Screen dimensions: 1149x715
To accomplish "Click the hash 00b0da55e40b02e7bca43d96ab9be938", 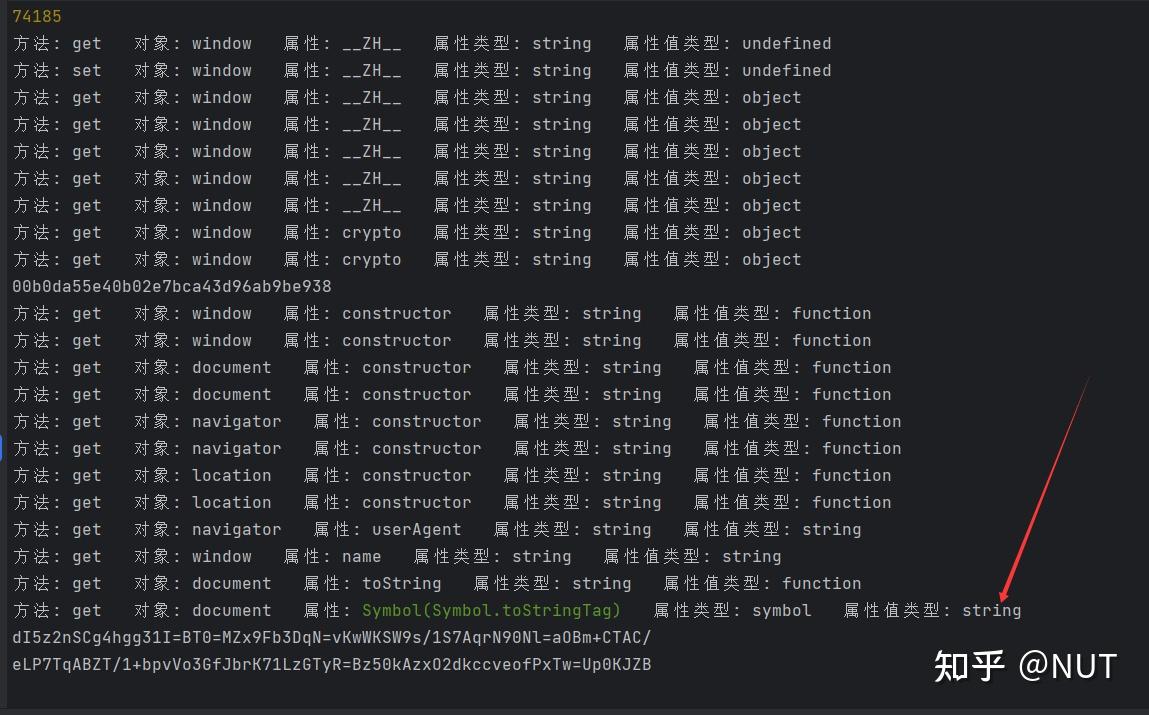I will [171, 286].
